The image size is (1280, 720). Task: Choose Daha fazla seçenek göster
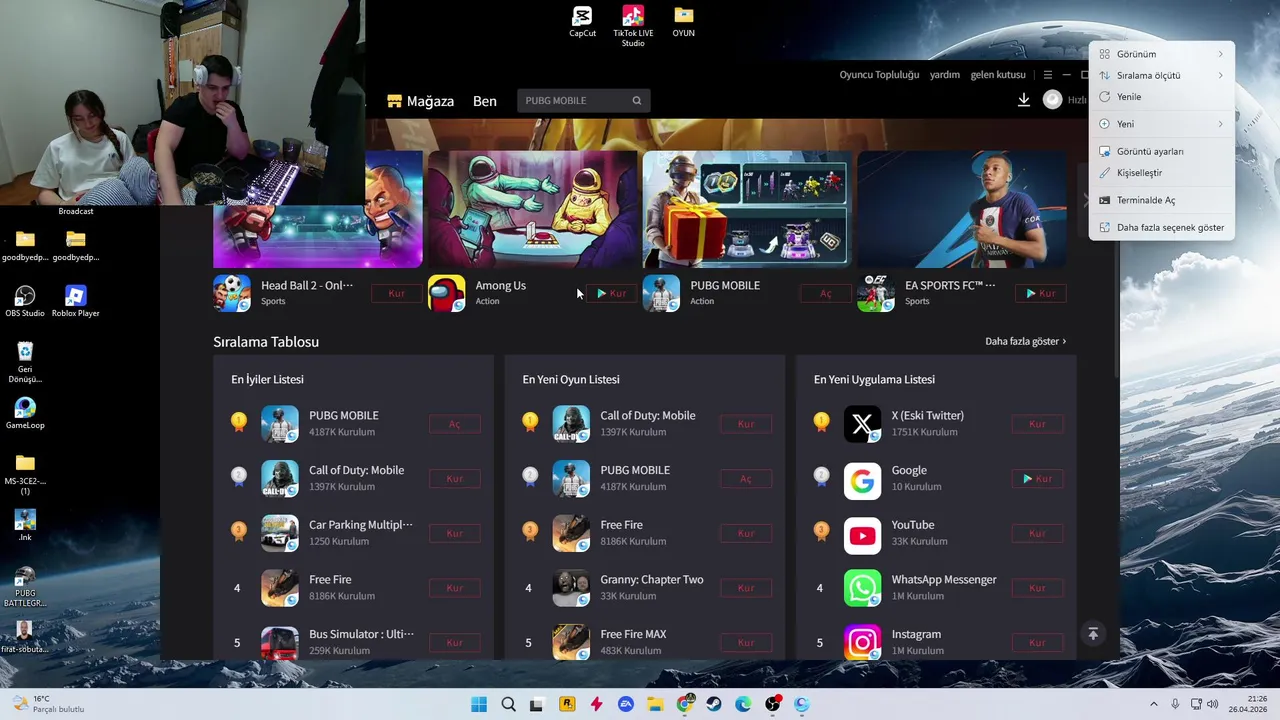pyautogui.click(x=1162, y=227)
